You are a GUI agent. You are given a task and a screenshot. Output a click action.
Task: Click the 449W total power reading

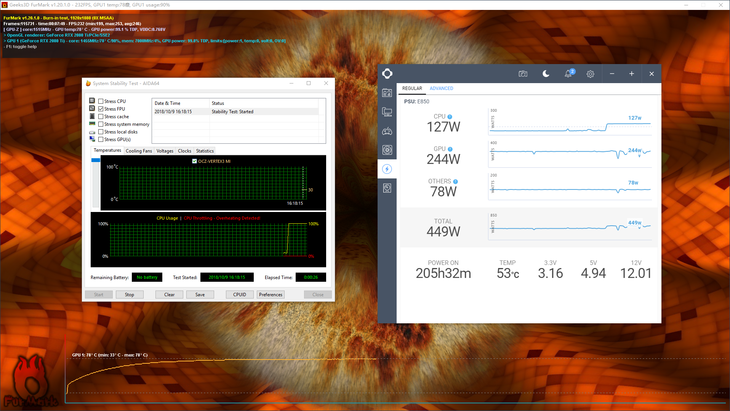pos(443,232)
